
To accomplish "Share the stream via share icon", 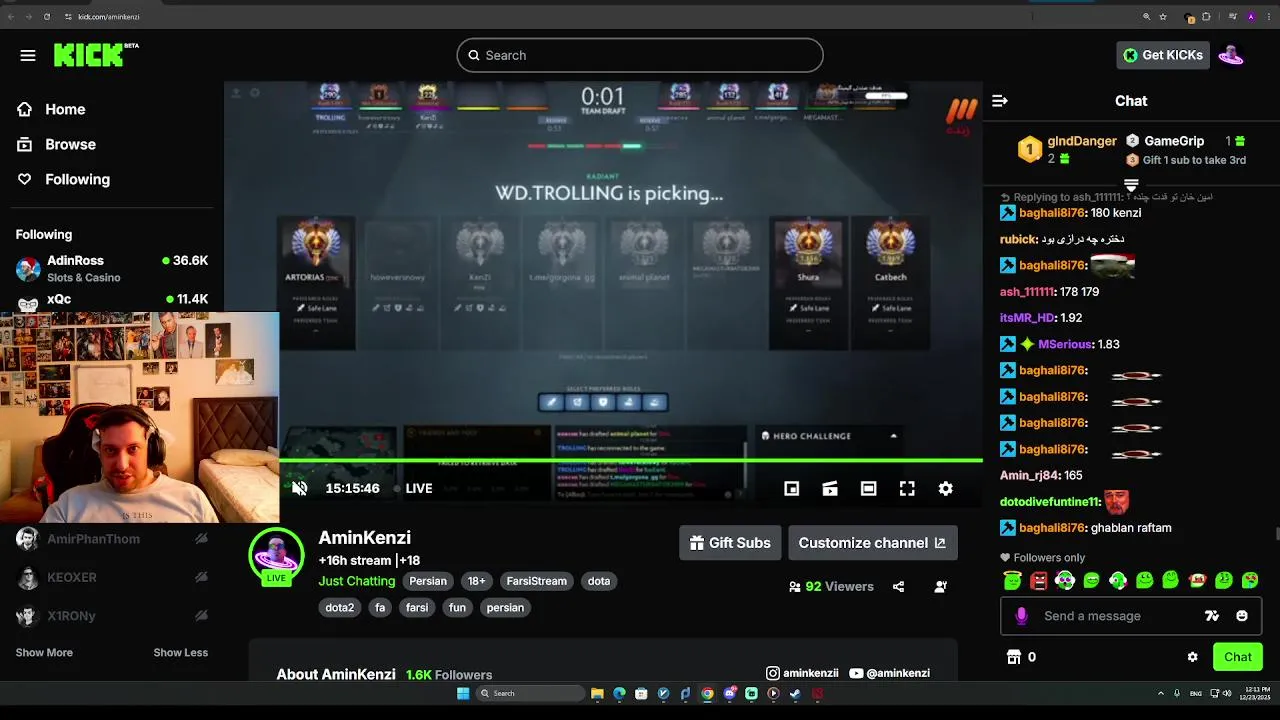I will pos(898,587).
